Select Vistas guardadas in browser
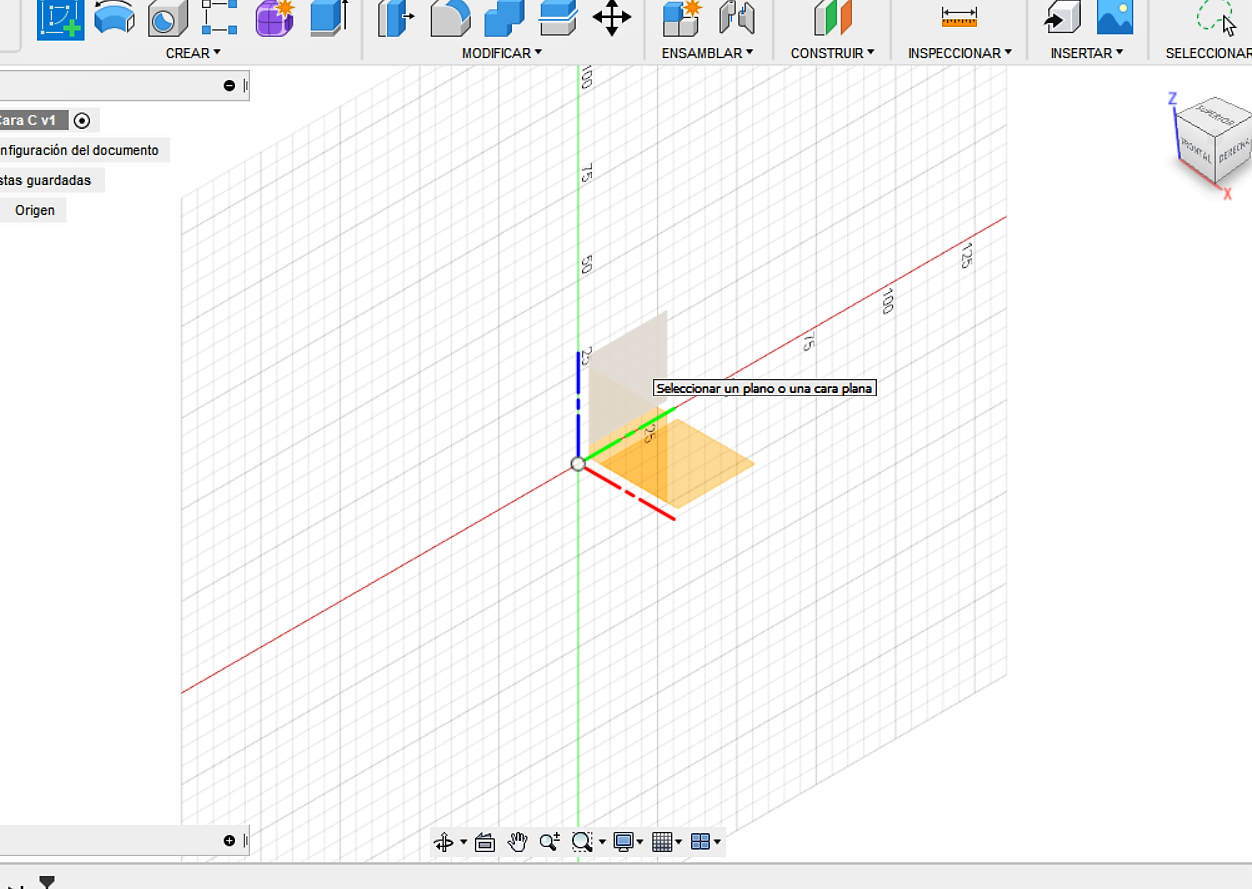This screenshot has height=889, width=1252. [47, 180]
